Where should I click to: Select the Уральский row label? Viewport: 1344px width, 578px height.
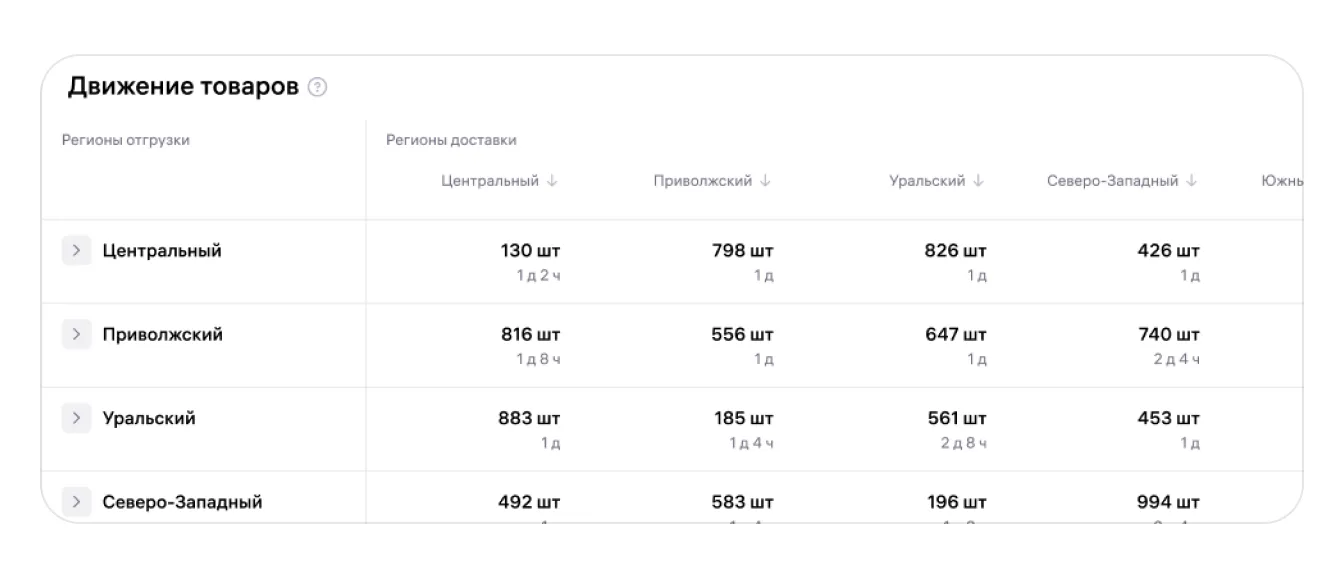(149, 419)
